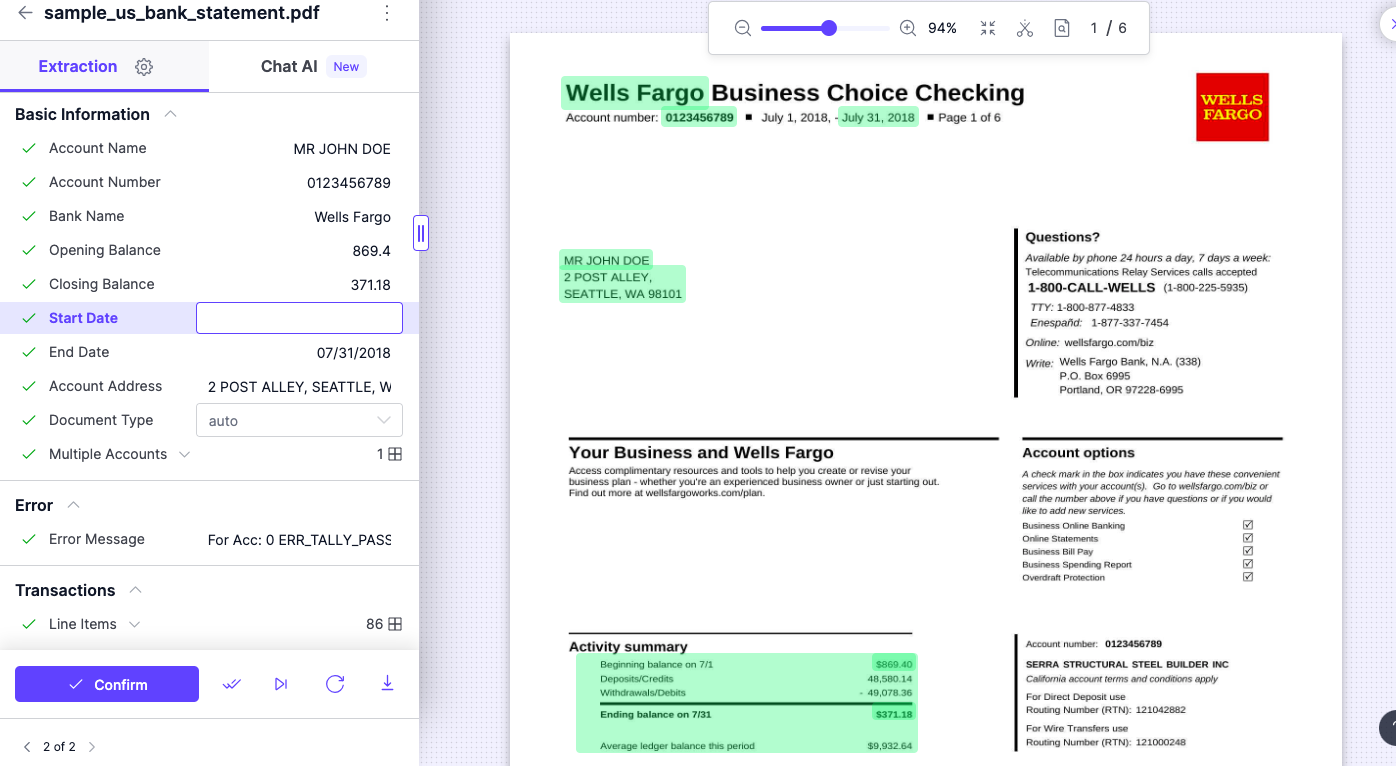Zoom out with the minus magnifier

click(743, 28)
